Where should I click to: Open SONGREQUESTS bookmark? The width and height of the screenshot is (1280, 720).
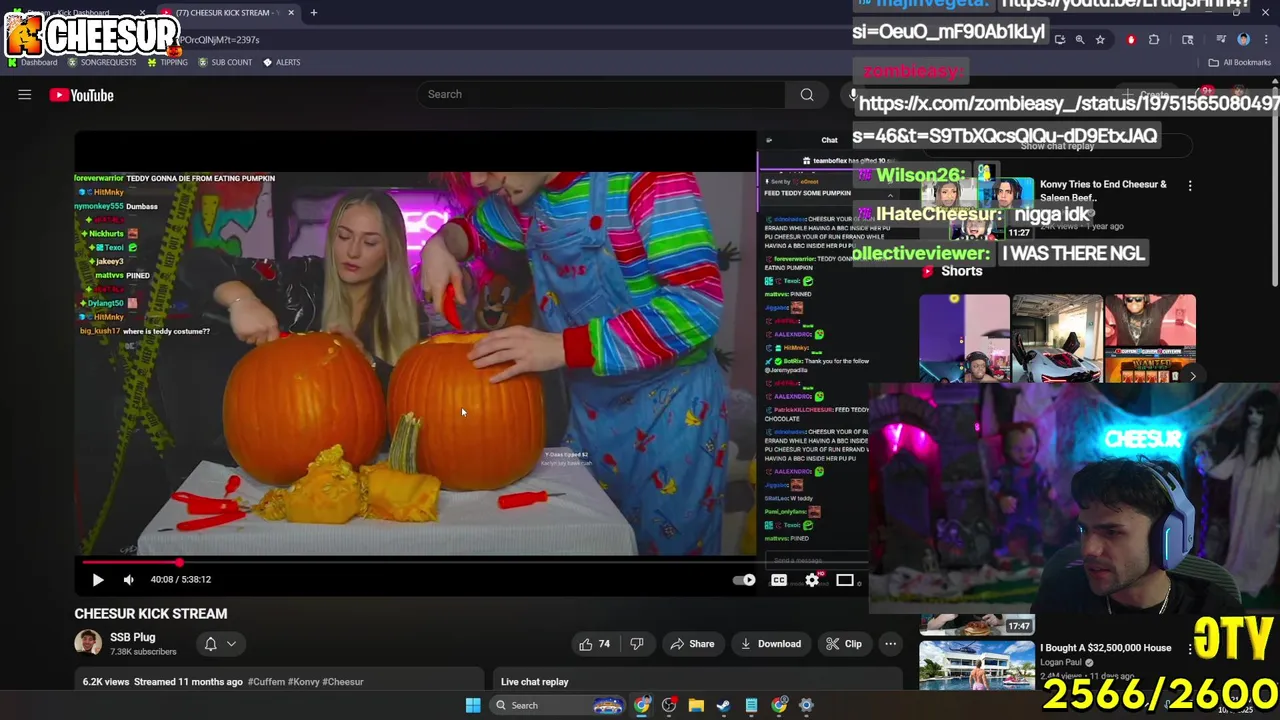(x=101, y=62)
